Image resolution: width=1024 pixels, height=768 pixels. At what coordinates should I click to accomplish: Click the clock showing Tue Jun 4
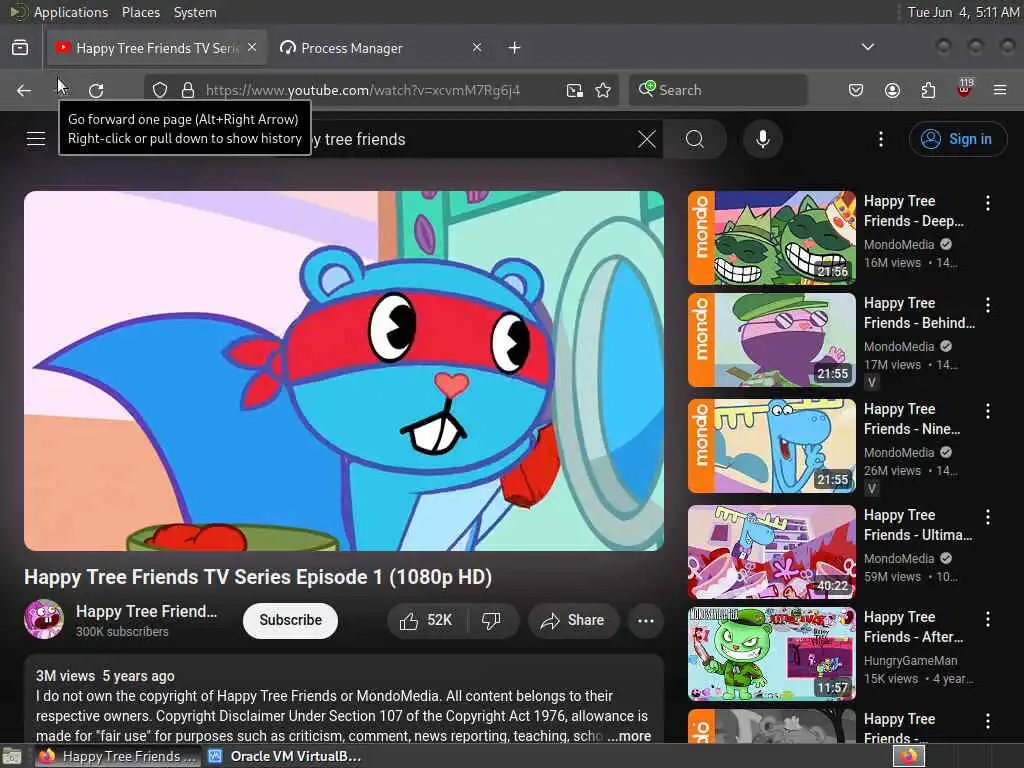click(x=963, y=12)
